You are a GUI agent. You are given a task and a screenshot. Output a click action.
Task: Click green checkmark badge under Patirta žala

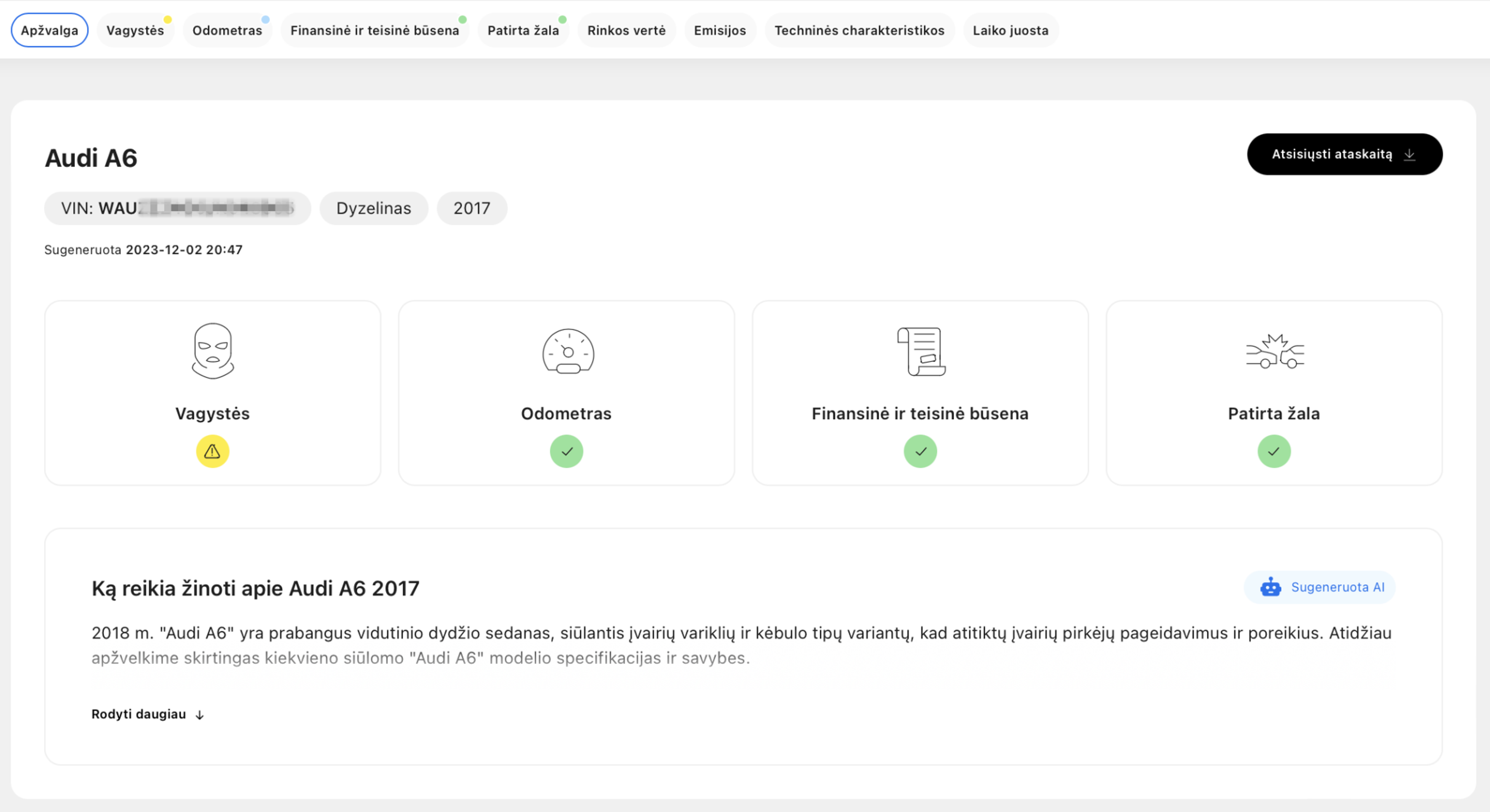click(x=1273, y=451)
